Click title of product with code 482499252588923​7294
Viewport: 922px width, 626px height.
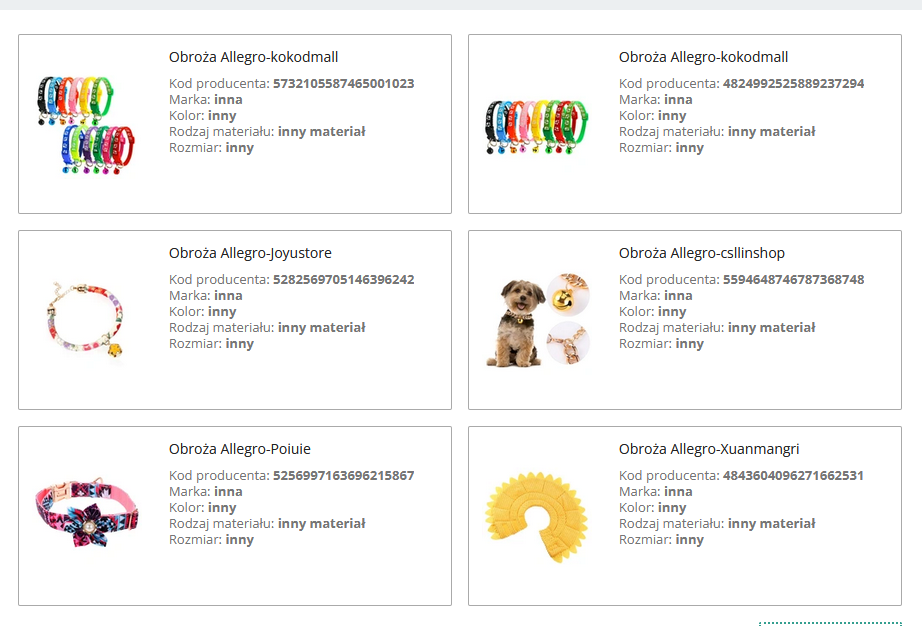pyautogui.click(x=703, y=57)
